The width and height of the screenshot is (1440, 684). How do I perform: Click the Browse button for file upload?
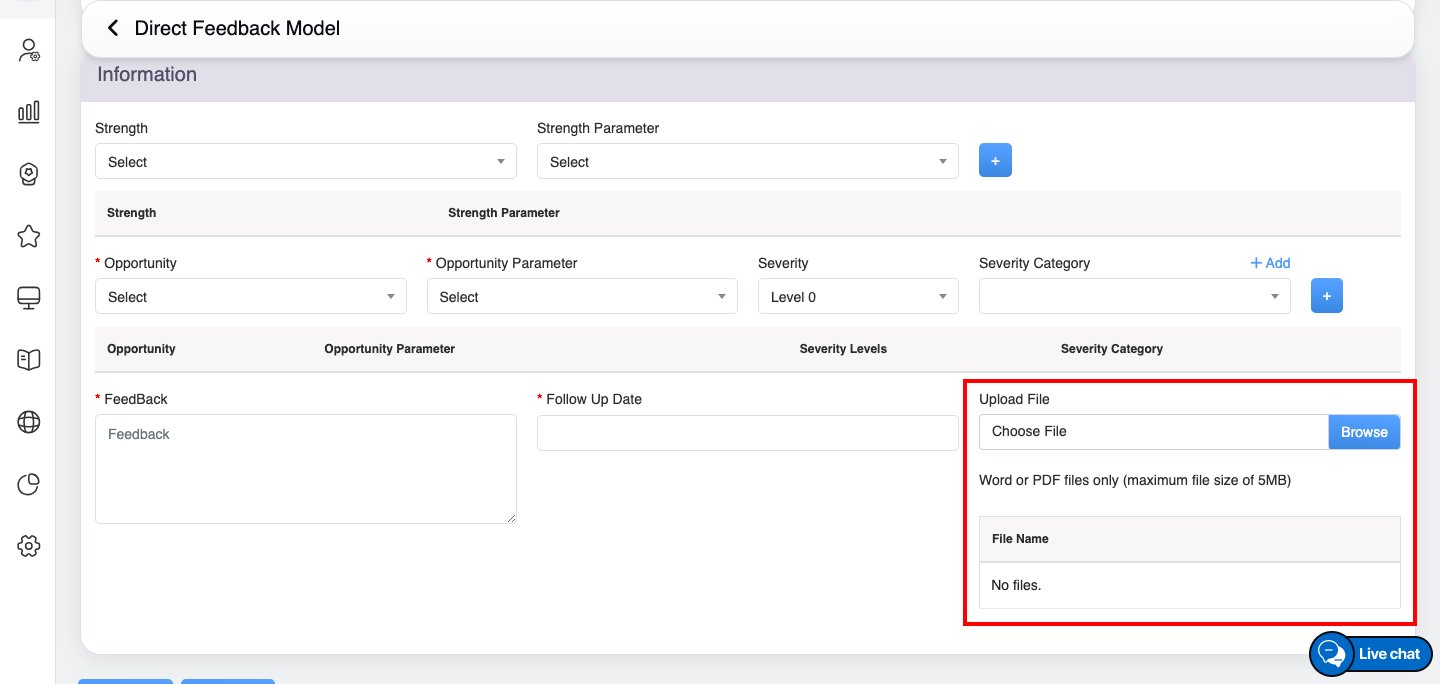[1364, 432]
